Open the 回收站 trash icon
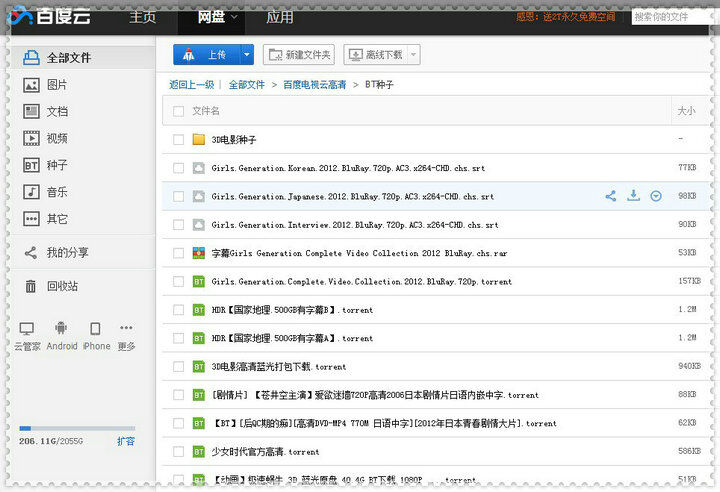This screenshot has width=720, height=492. pyautogui.click(x=30, y=286)
